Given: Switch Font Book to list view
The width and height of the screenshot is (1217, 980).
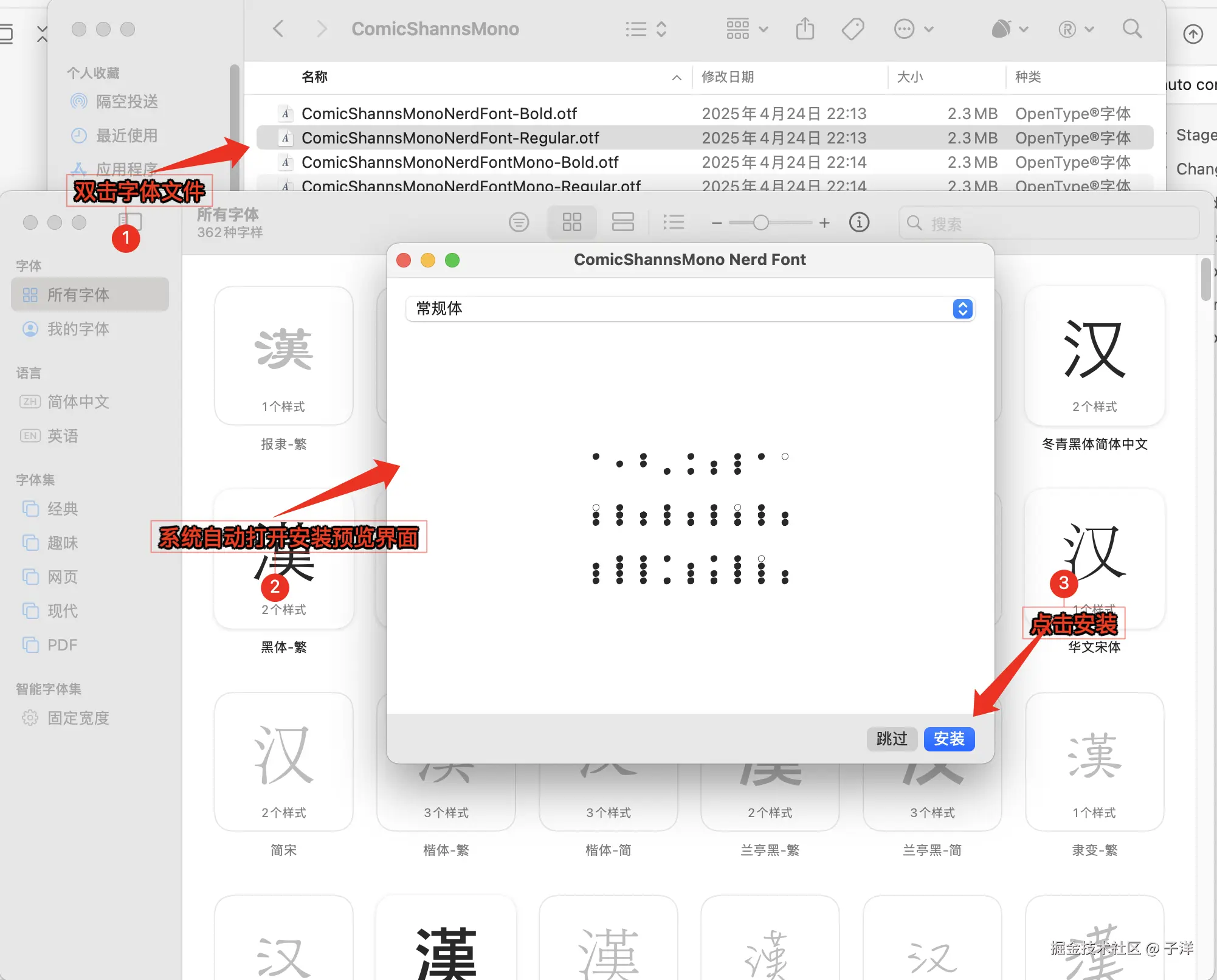Looking at the screenshot, I should [x=674, y=222].
